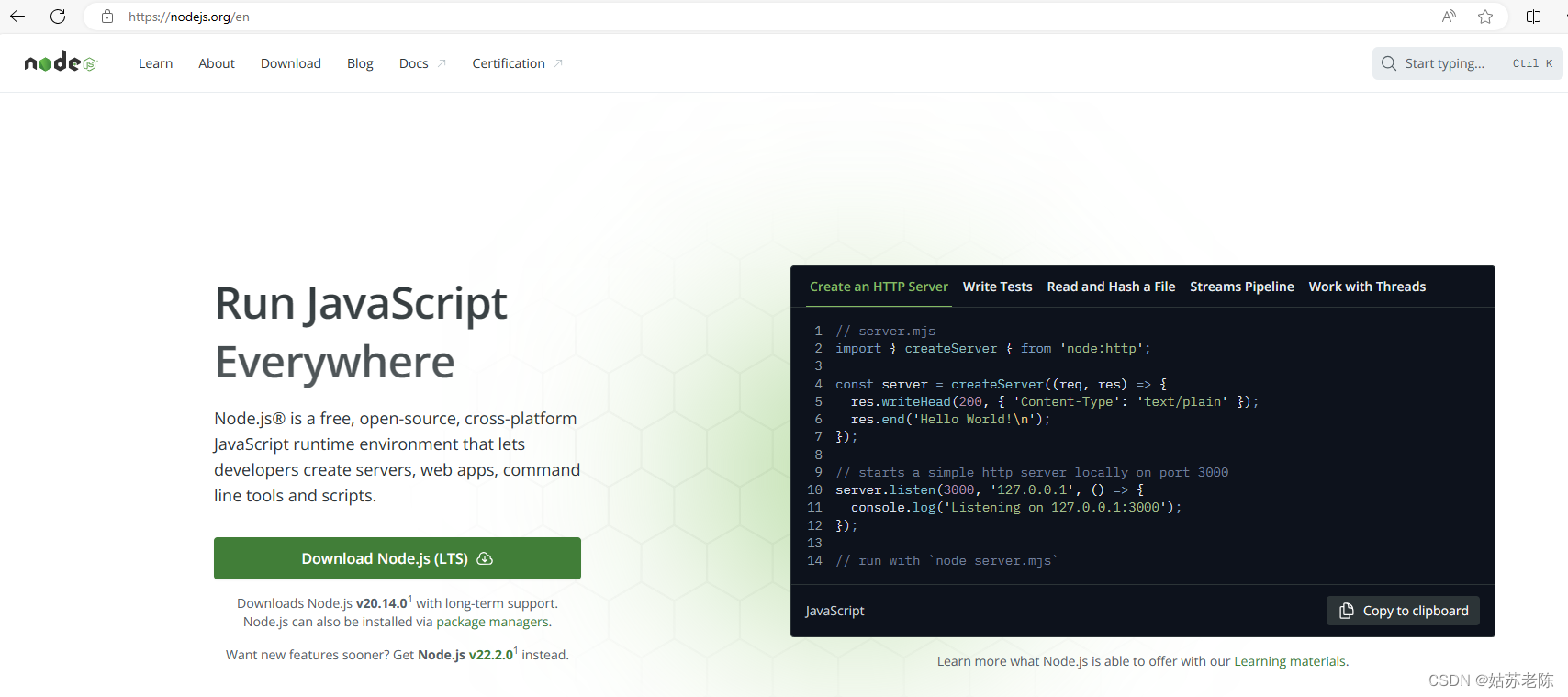Click the console.log('Listening on...') line
The height and width of the screenshot is (697, 1568).
click(1016, 507)
